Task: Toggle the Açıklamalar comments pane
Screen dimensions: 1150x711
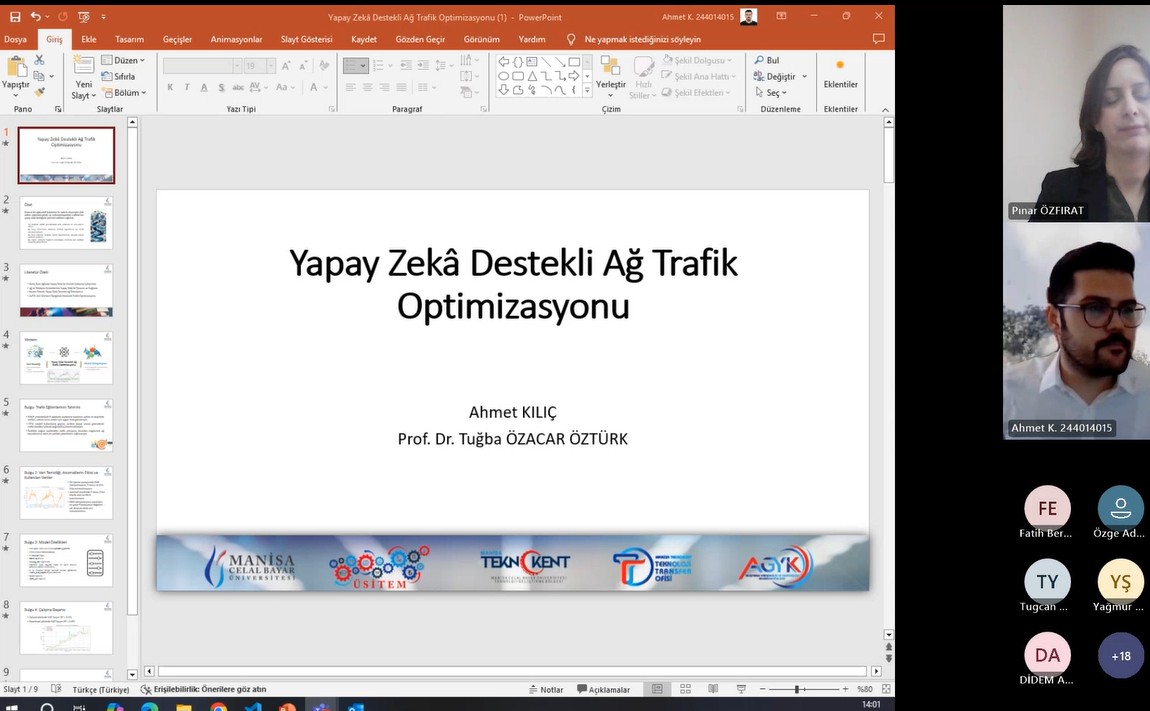Action: tap(603, 689)
